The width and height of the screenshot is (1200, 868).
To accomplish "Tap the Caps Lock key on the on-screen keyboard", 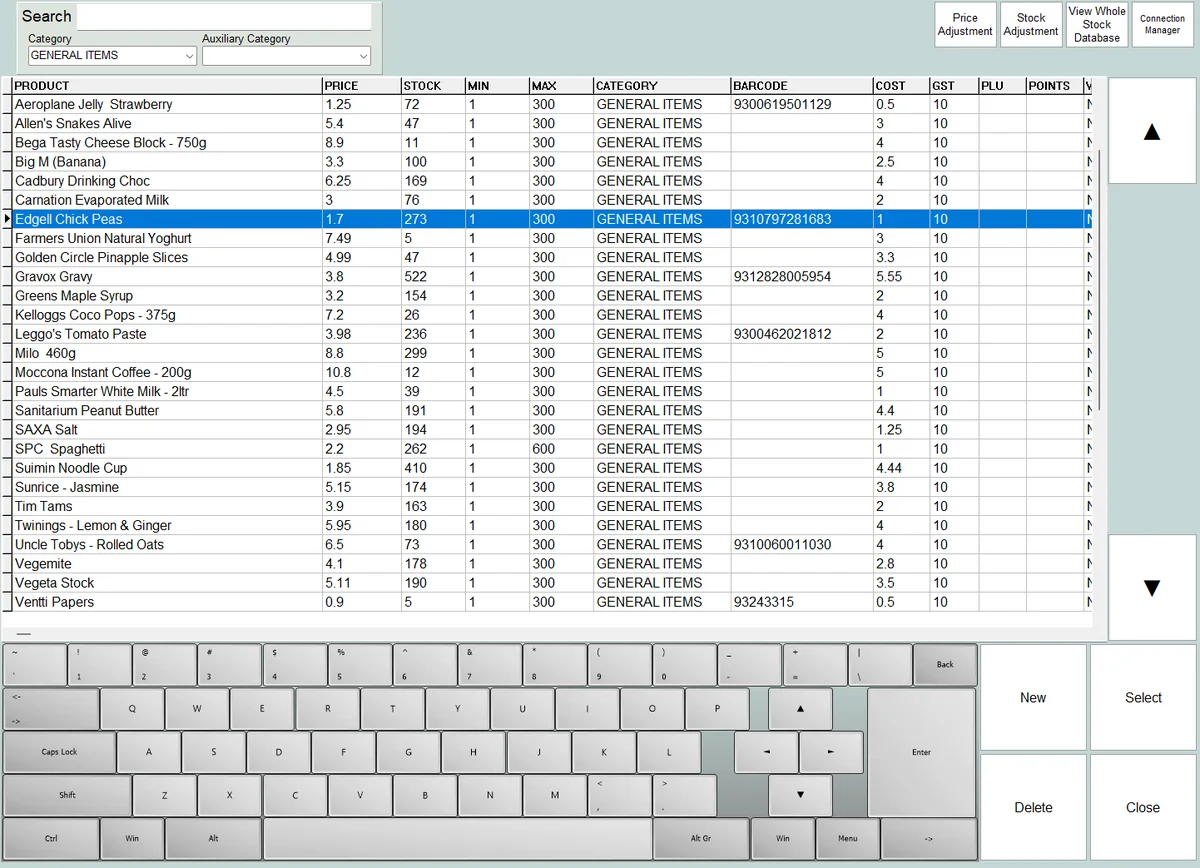I will coord(59,752).
